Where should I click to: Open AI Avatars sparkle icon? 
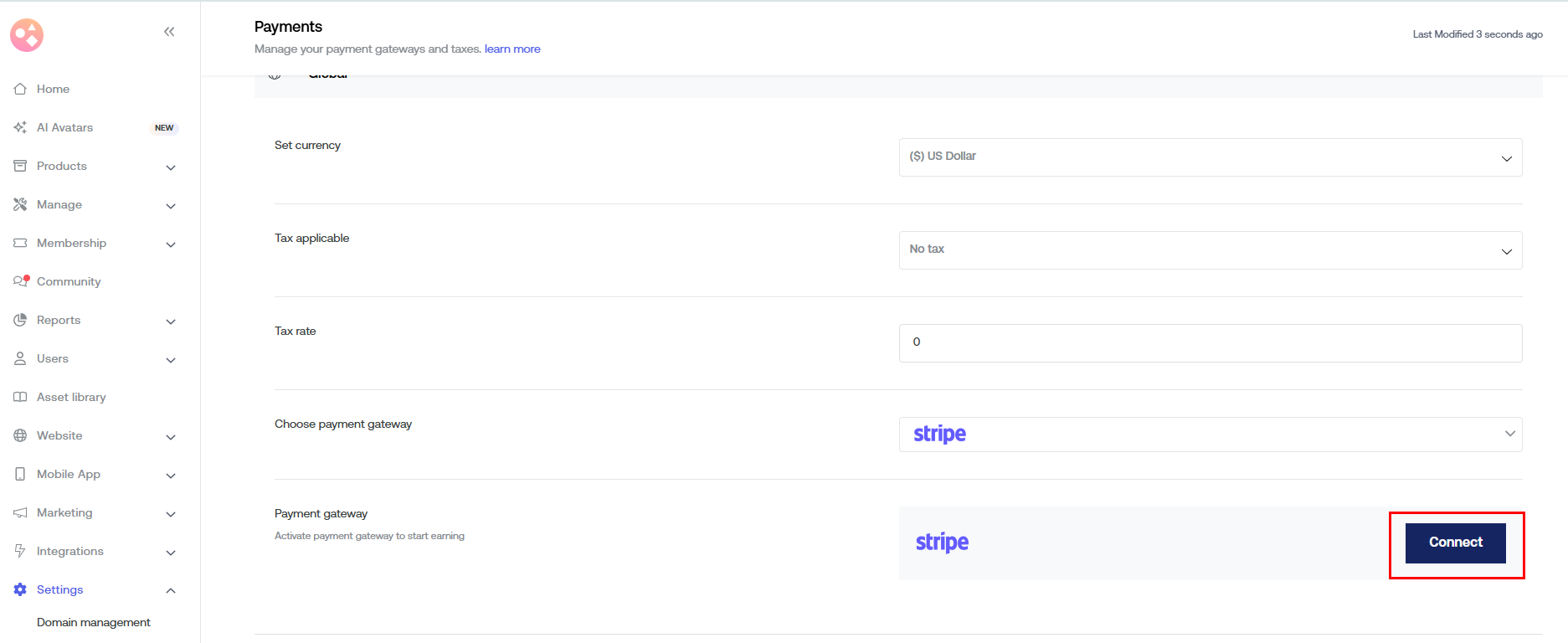tap(20, 127)
